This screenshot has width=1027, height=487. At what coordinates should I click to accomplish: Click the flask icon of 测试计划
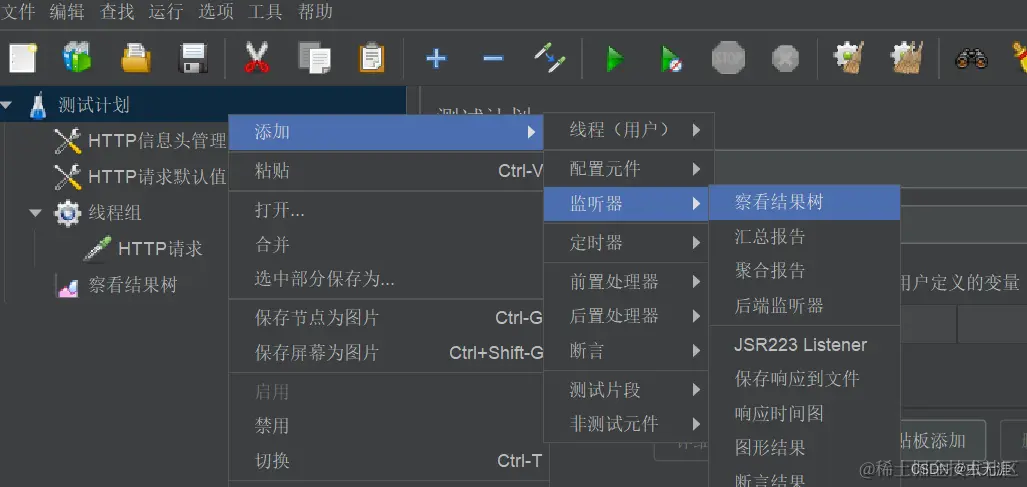[38, 105]
